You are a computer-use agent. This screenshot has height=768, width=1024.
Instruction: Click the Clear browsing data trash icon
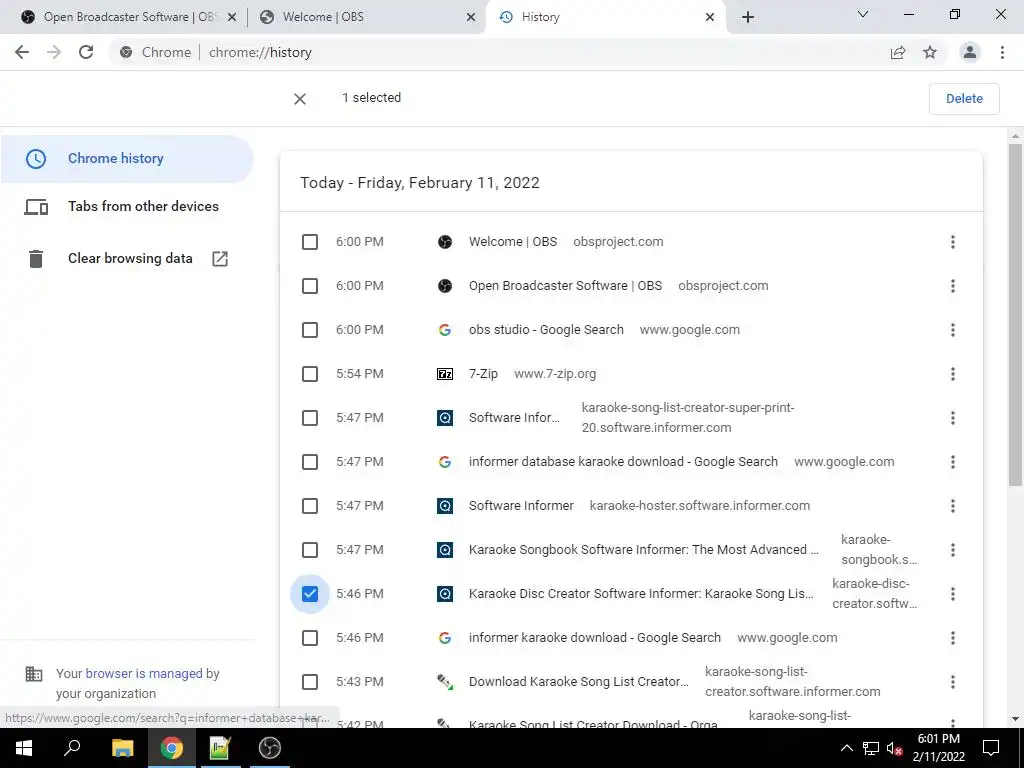tap(36, 259)
